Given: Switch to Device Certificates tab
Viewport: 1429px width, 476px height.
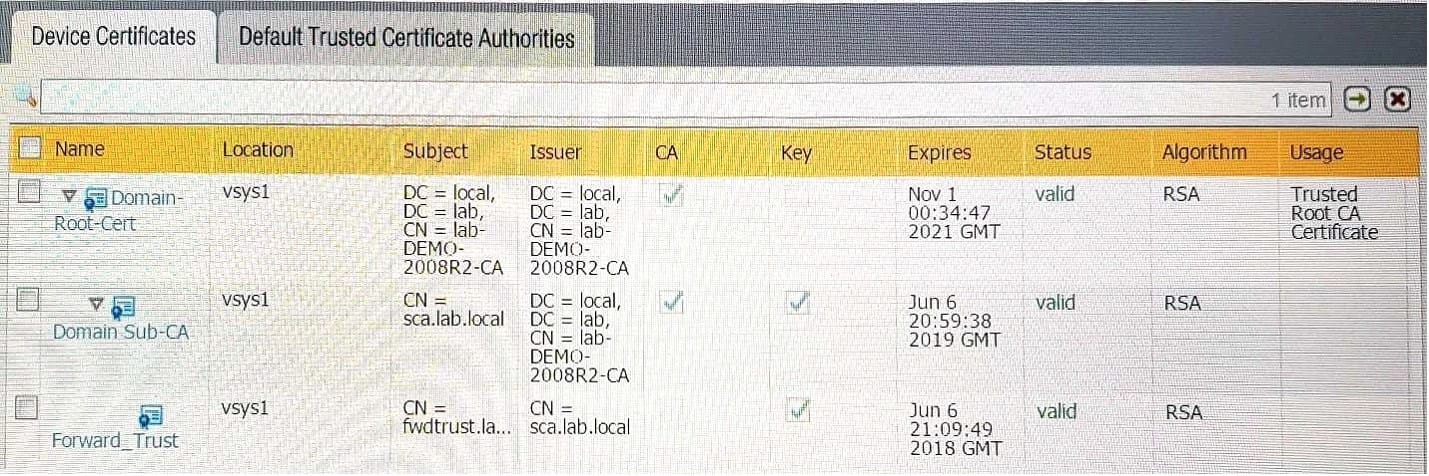Looking at the screenshot, I should (114, 37).
